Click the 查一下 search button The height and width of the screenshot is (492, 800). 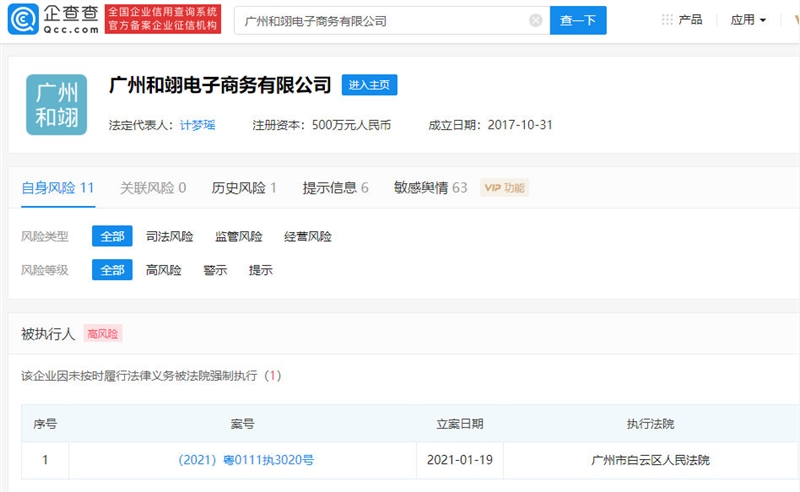578,20
